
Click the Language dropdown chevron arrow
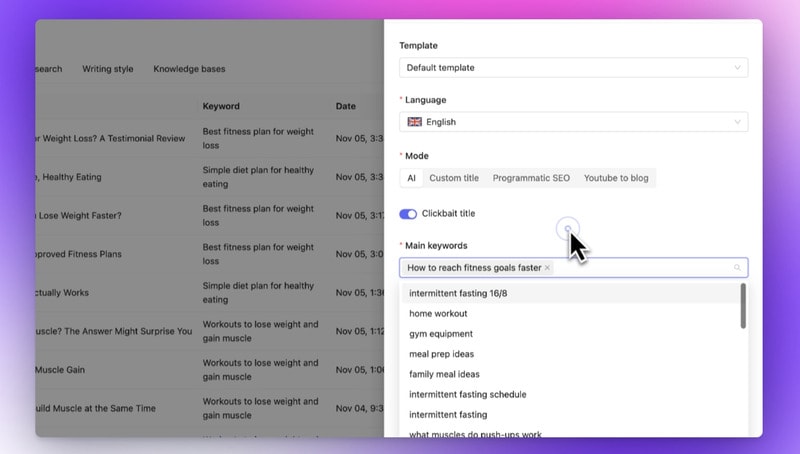(x=737, y=122)
